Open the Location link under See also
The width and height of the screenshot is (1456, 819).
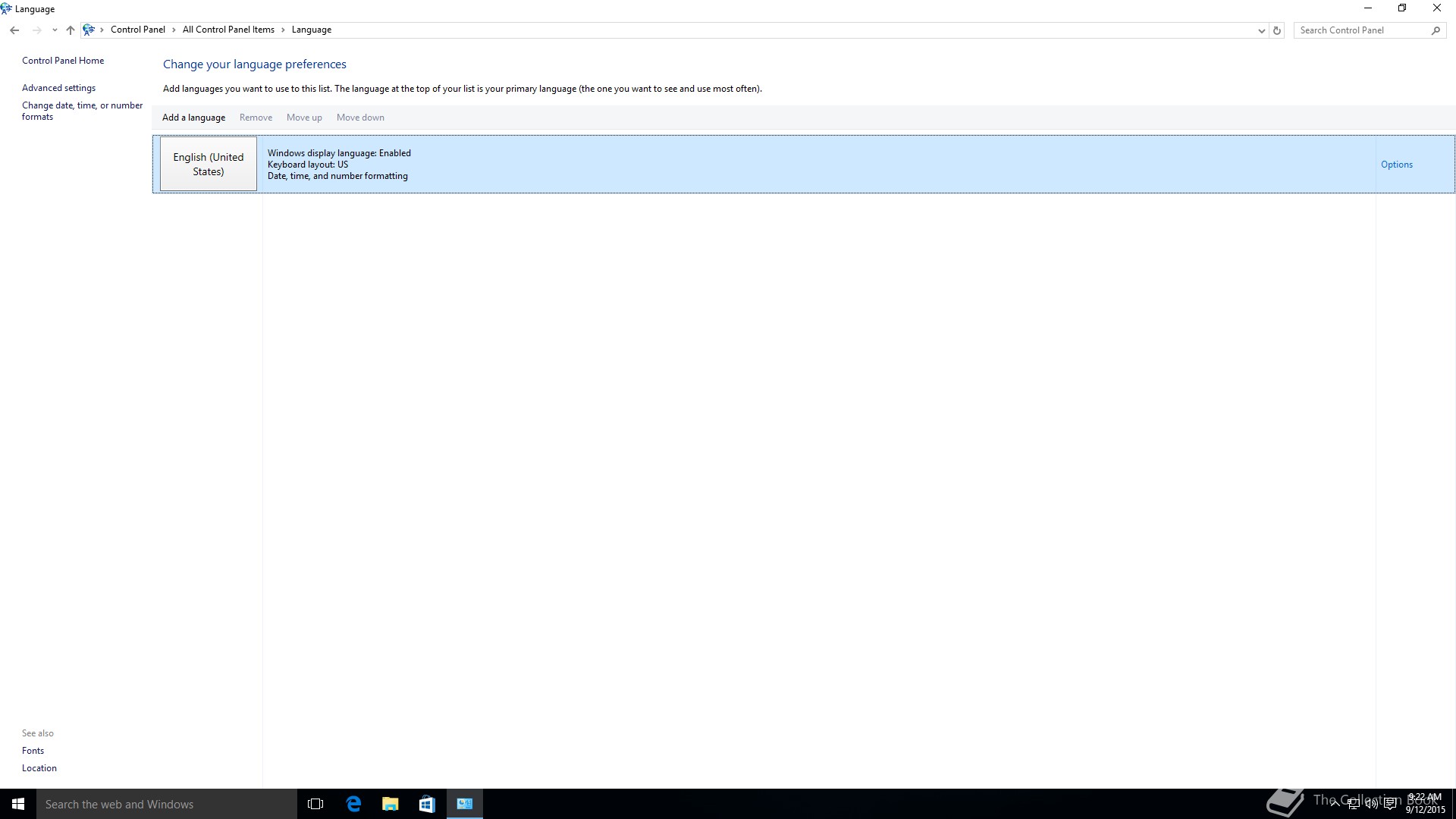click(x=39, y=768)
